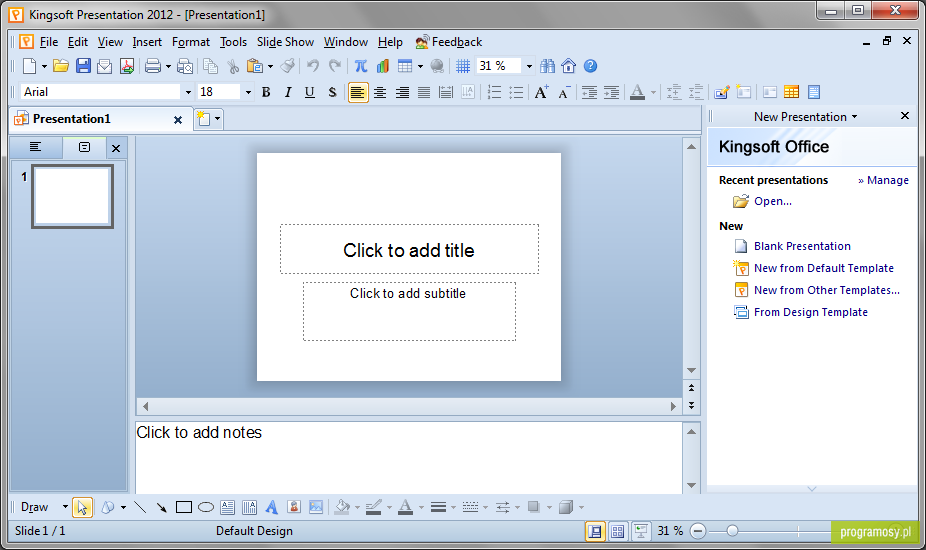Toggle Underline formatting

point(309,92)
